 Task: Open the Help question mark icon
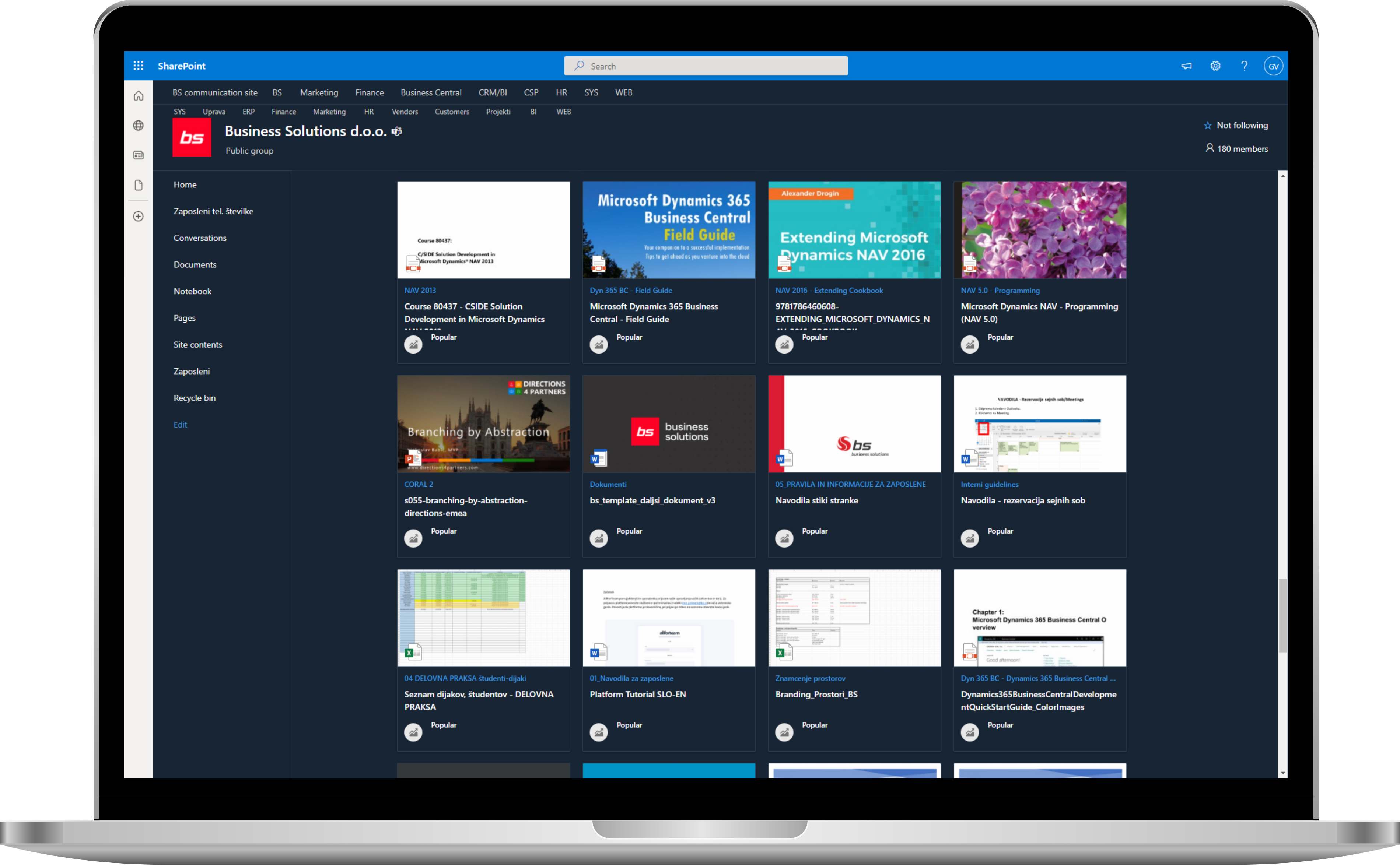point(1244,66)
